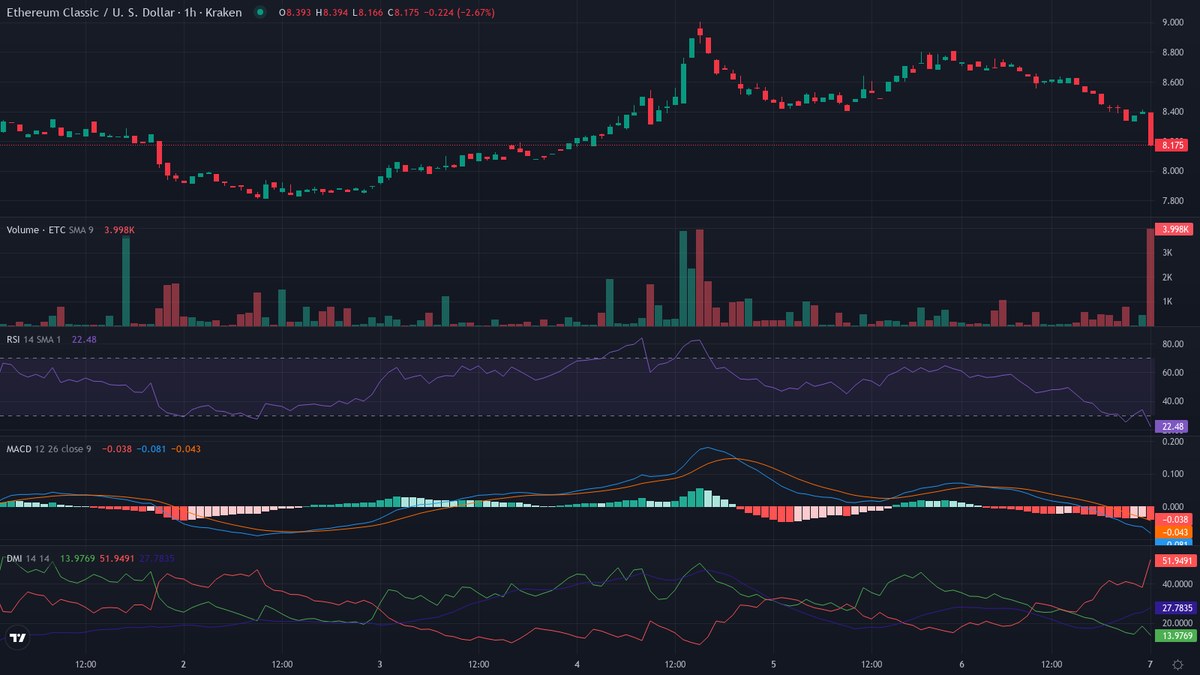Click the green market status dot

(261, 12)
